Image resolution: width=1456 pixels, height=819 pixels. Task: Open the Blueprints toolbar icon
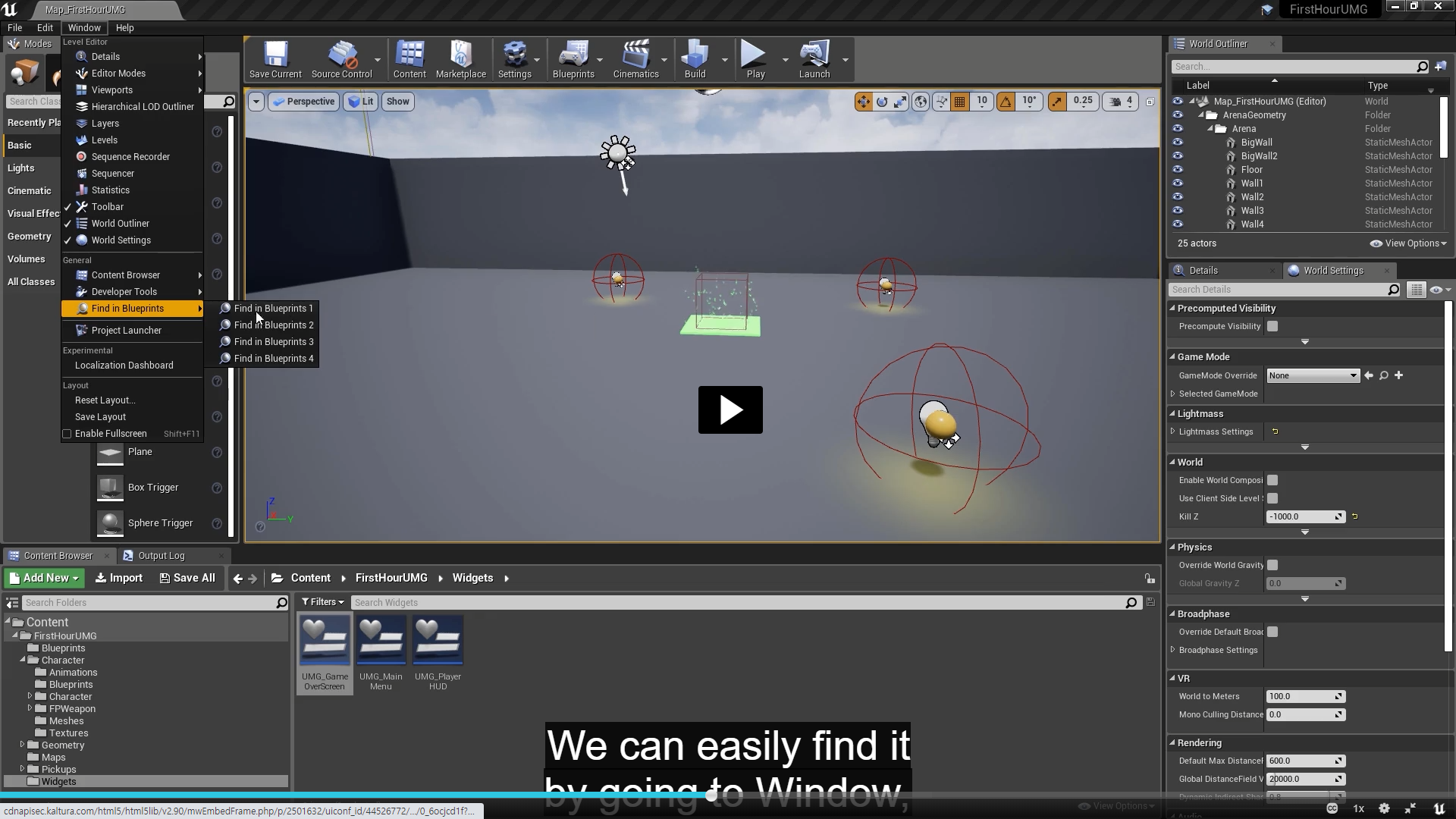tap(573, 55)
